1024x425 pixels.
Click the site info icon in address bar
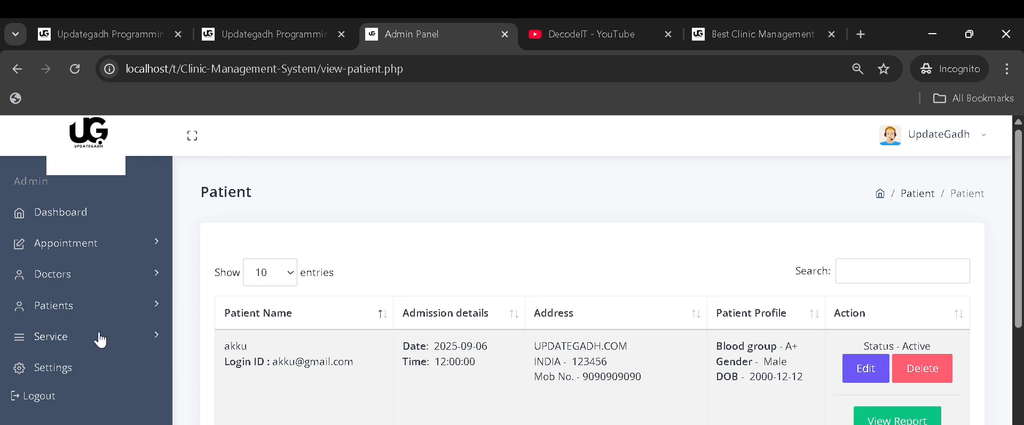[110, 69]
